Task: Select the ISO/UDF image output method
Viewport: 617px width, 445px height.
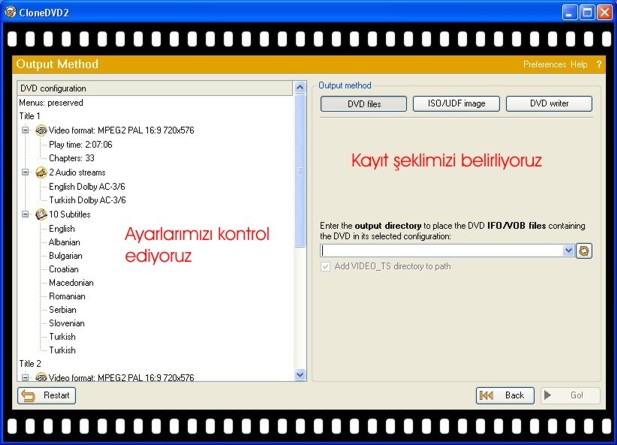Action: [456, 103]
